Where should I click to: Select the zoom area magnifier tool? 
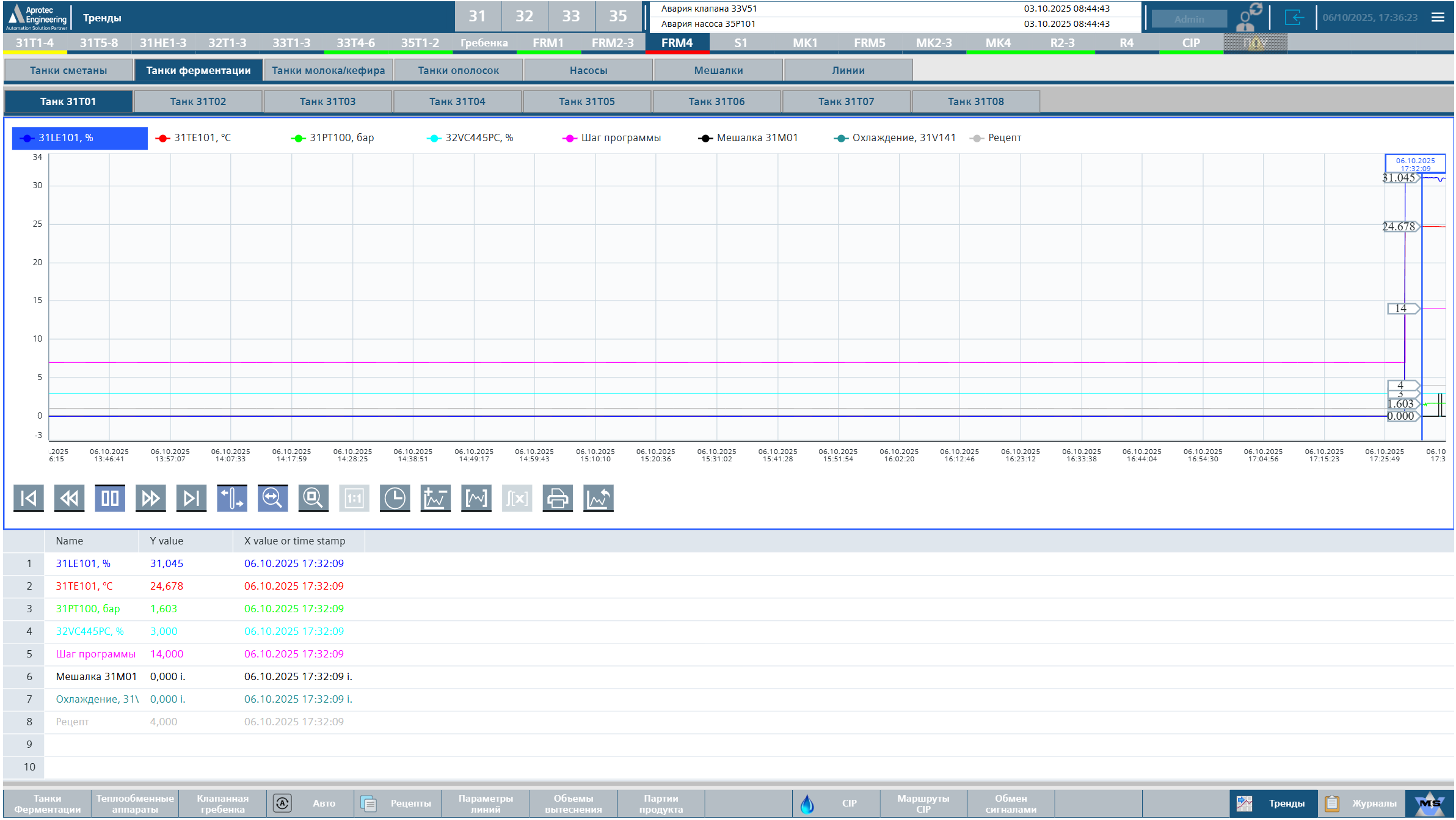pyautogui.click(x=313, y=498)
